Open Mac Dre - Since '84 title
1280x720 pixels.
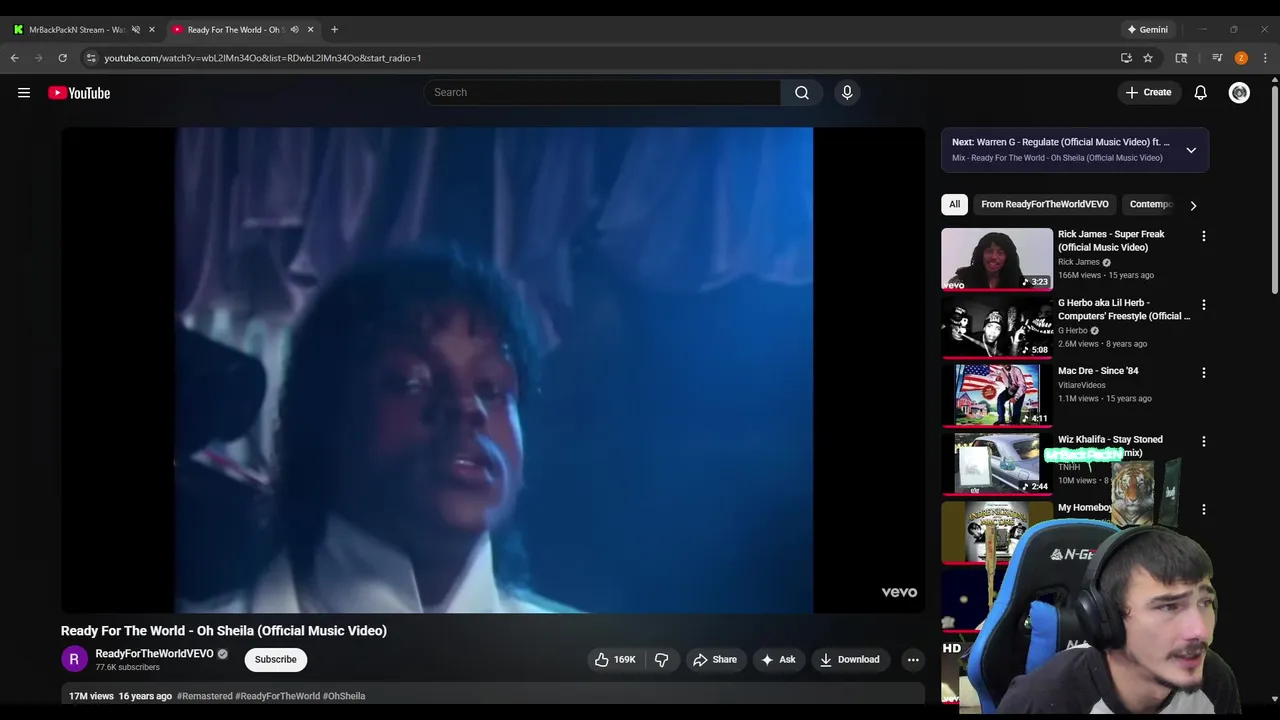1098,371
